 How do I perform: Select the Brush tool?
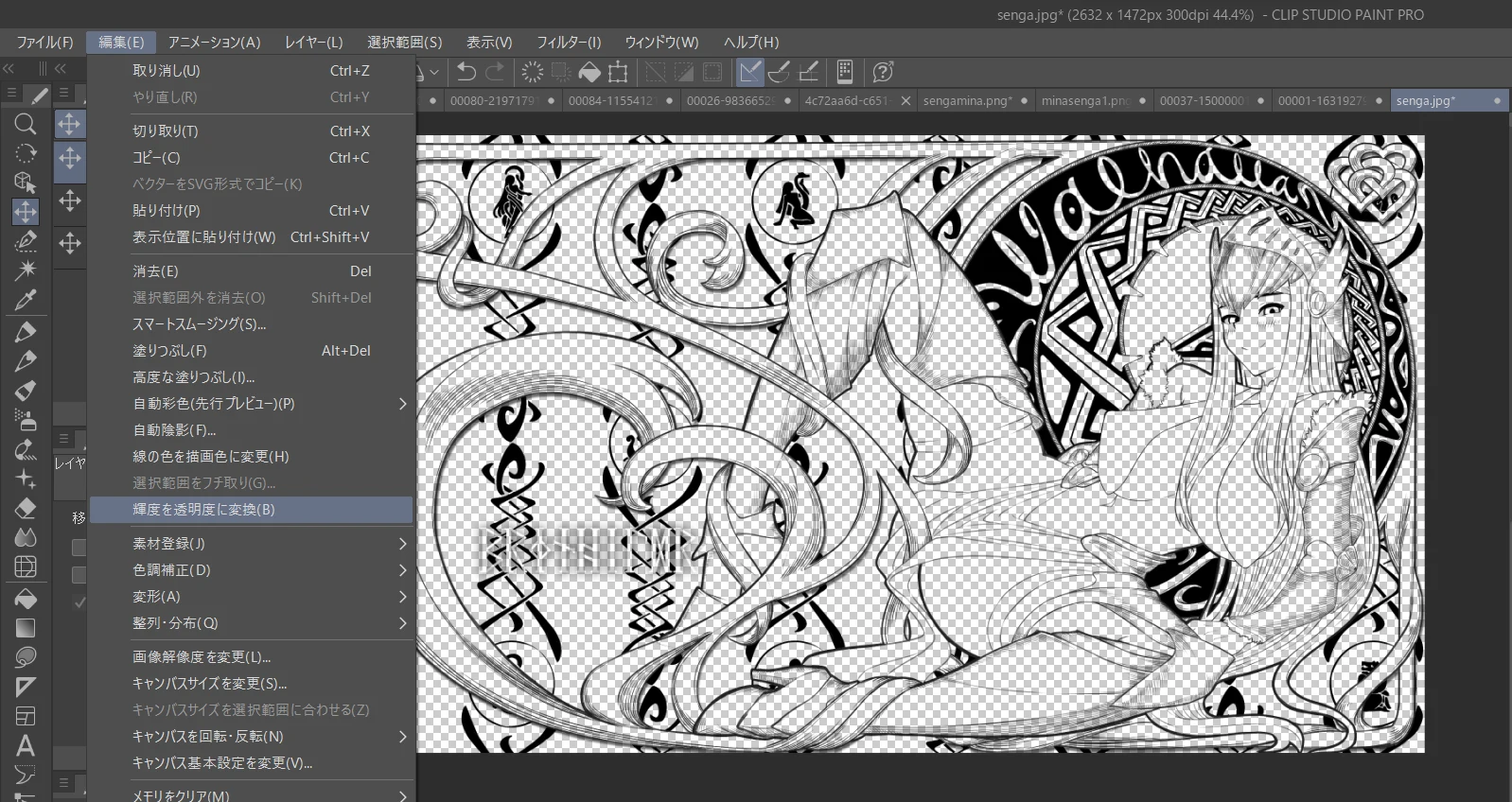click(26, 390)
